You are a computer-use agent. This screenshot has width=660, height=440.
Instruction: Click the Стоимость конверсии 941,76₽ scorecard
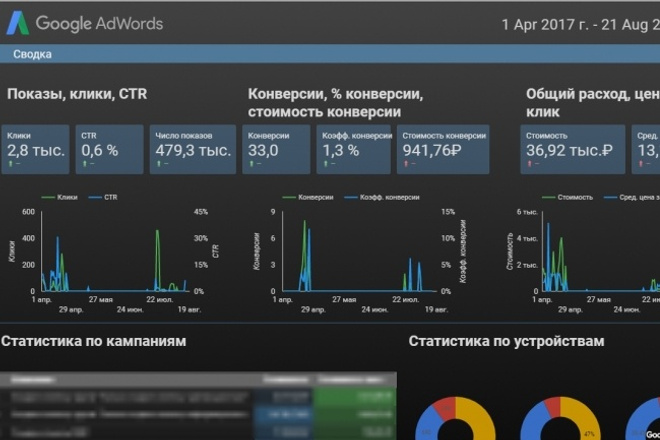coord(443,149)
